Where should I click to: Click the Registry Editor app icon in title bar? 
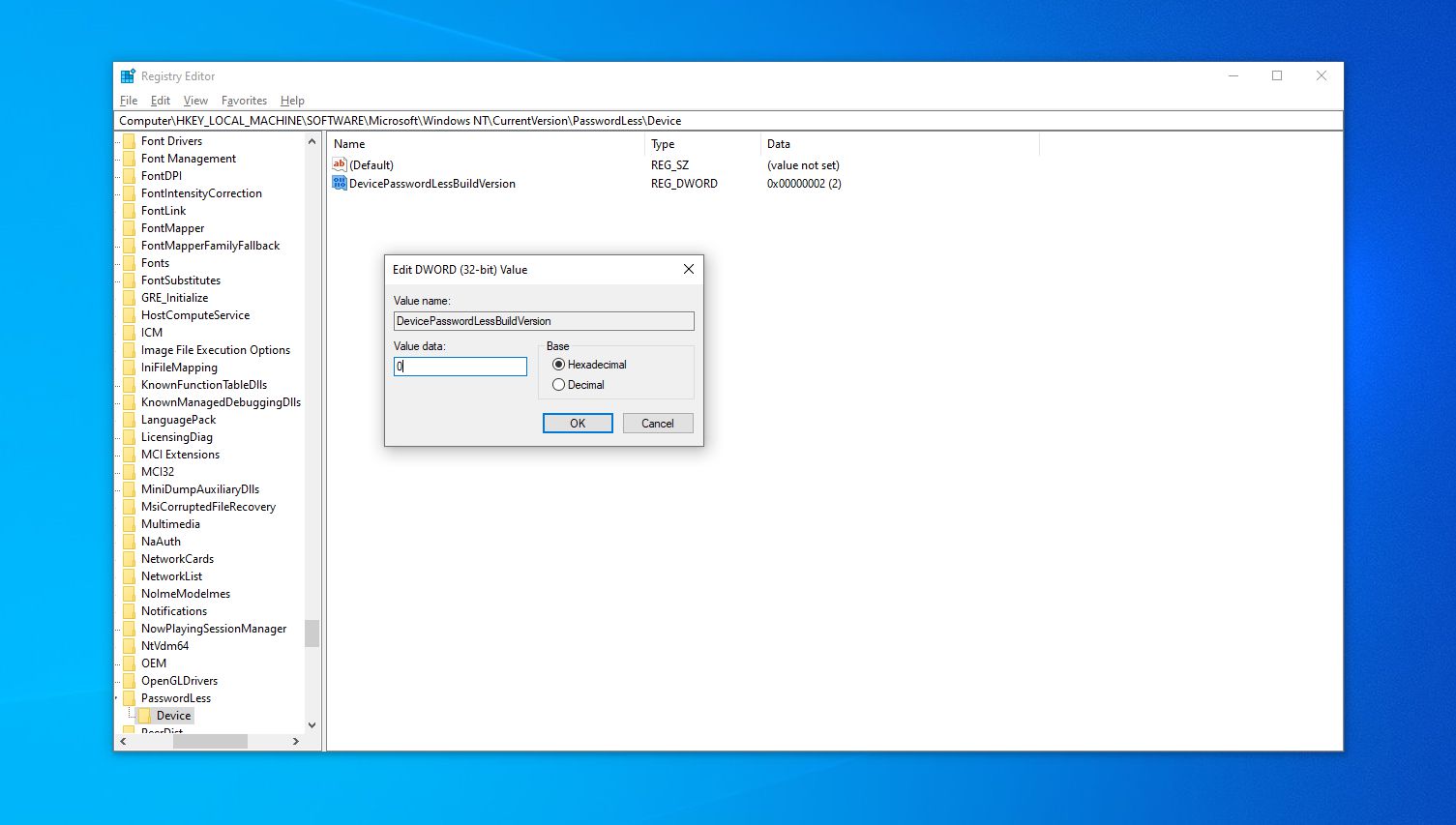click(128, 76)
